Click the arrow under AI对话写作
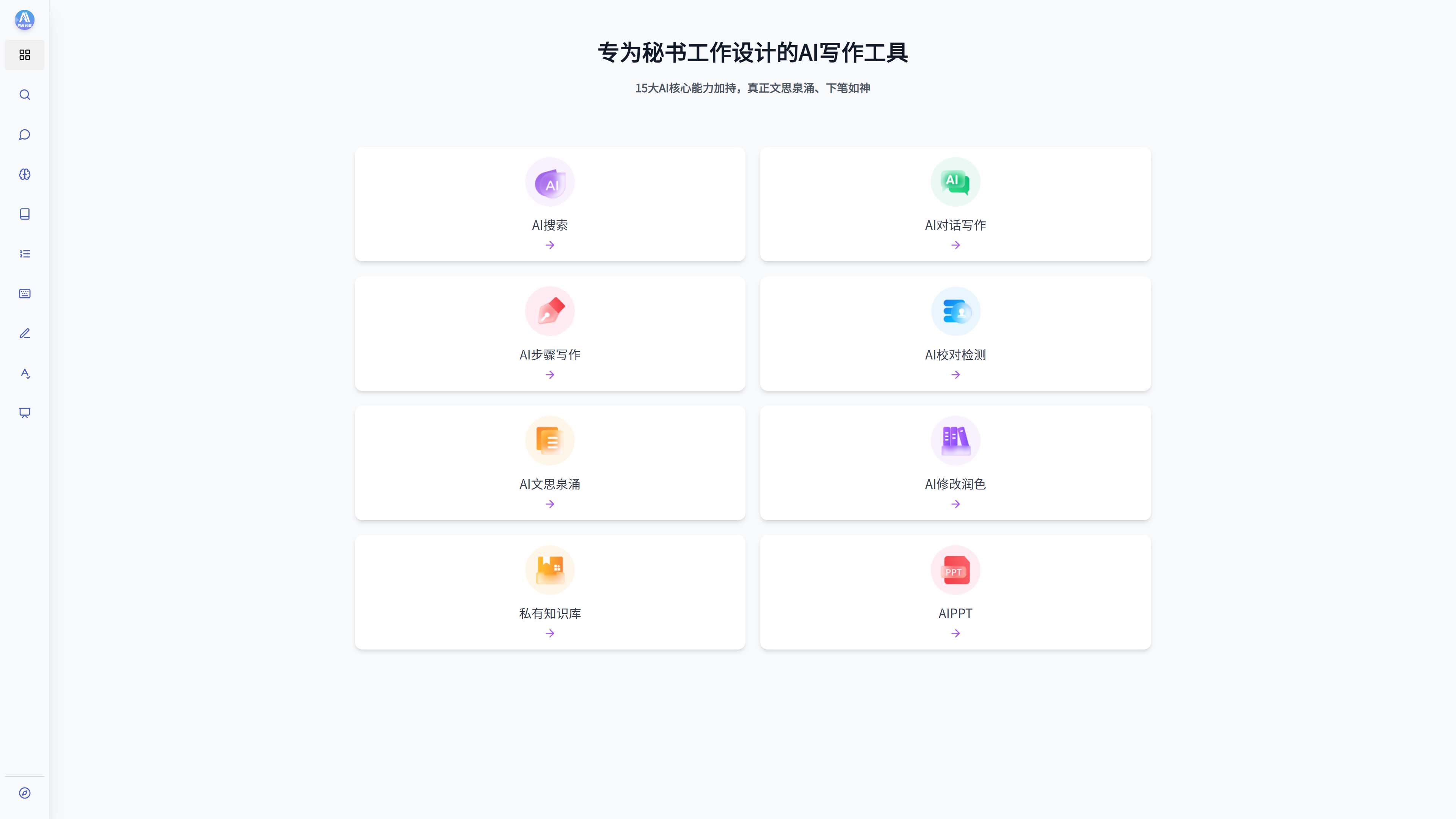Viewport: 1456px width, 819px height. tap(955, 245)
